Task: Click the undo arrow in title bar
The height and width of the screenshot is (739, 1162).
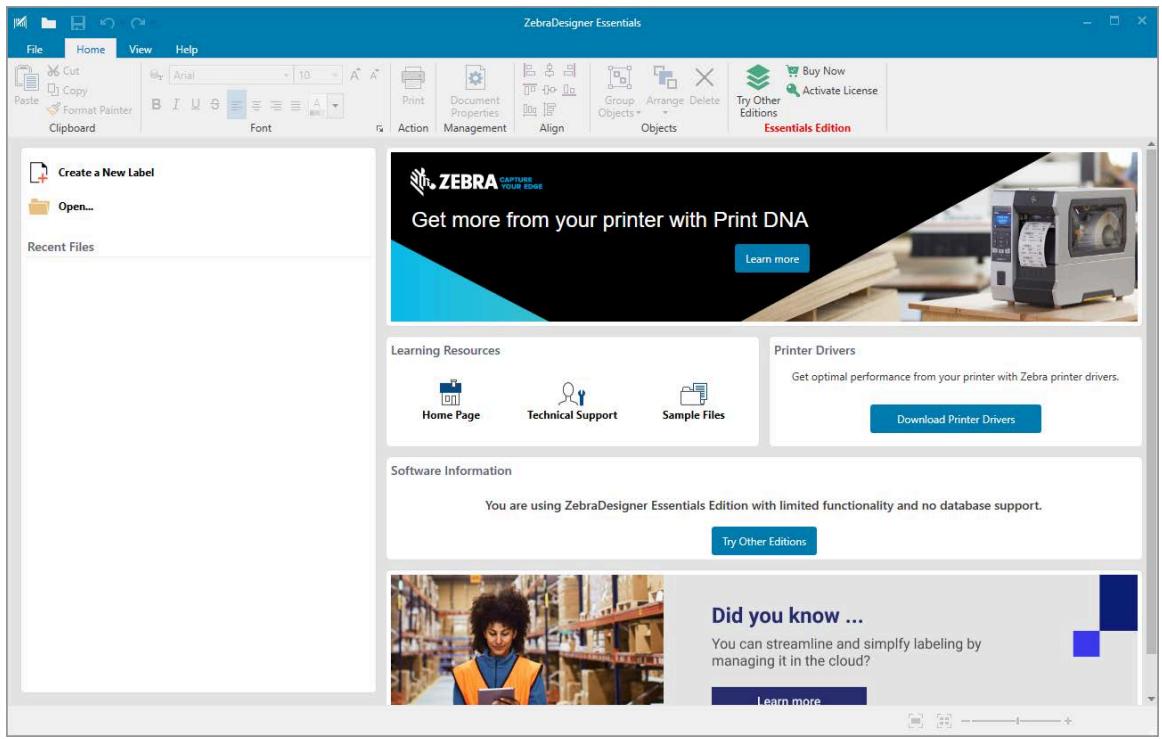Action: [x=107, y=23]
